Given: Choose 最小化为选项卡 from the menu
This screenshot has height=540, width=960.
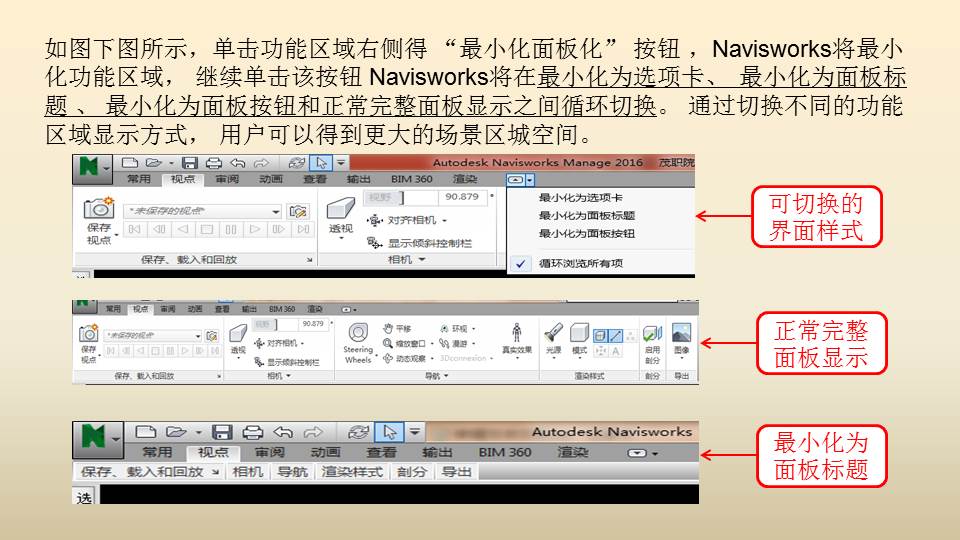Looking at the screenshot, I should pyautogui.click(x=580, y=198).
